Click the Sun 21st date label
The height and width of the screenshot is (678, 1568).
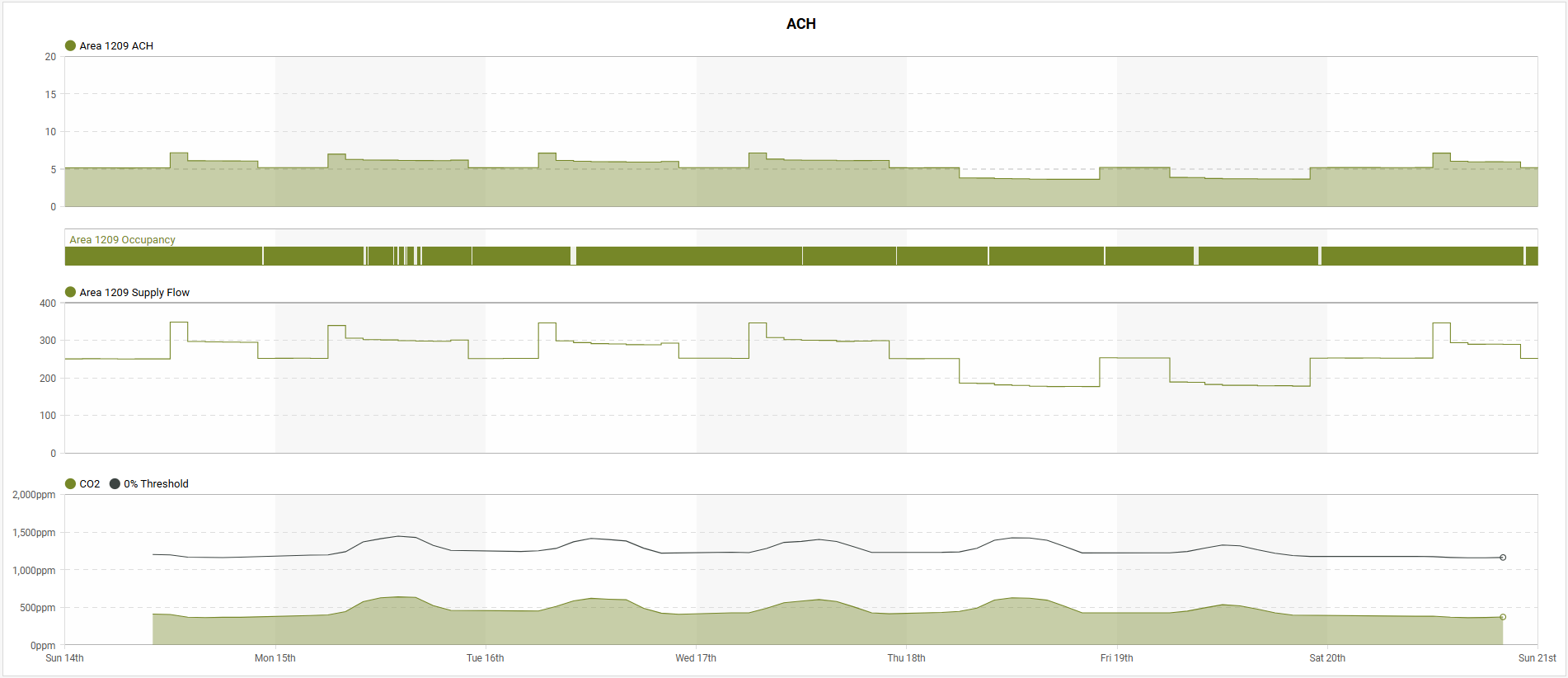(x=1537, y=658)
